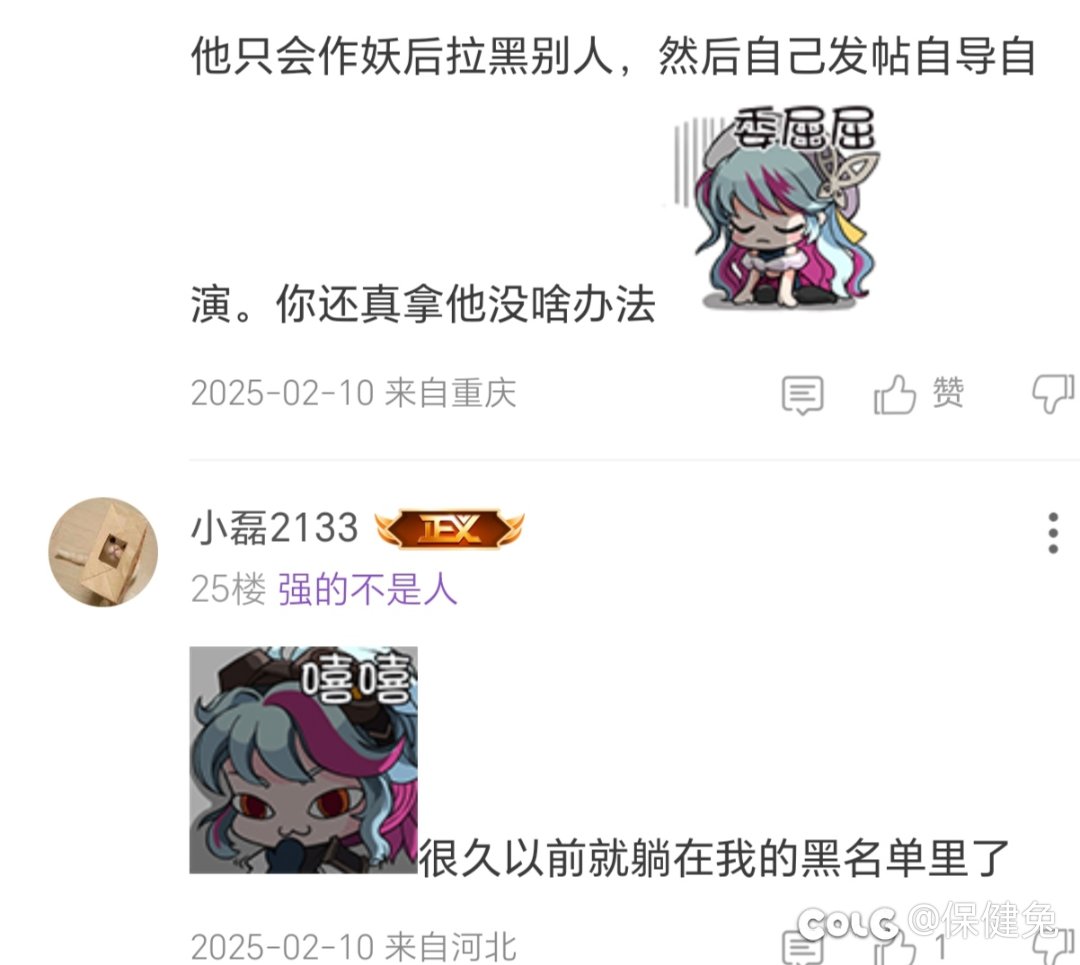Tap the 赞 label beside thumbs-up
This screenshot has height=965, width=1080.
pyautogui.click(x=948, y=393)
